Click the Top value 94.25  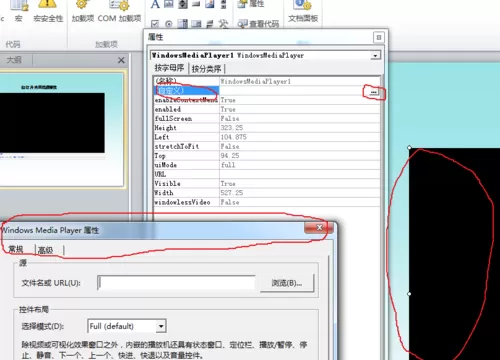click(x=230, y=156)
